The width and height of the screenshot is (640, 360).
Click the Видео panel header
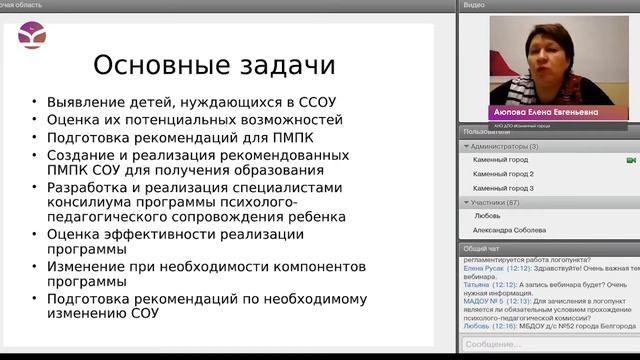point(549,5)
